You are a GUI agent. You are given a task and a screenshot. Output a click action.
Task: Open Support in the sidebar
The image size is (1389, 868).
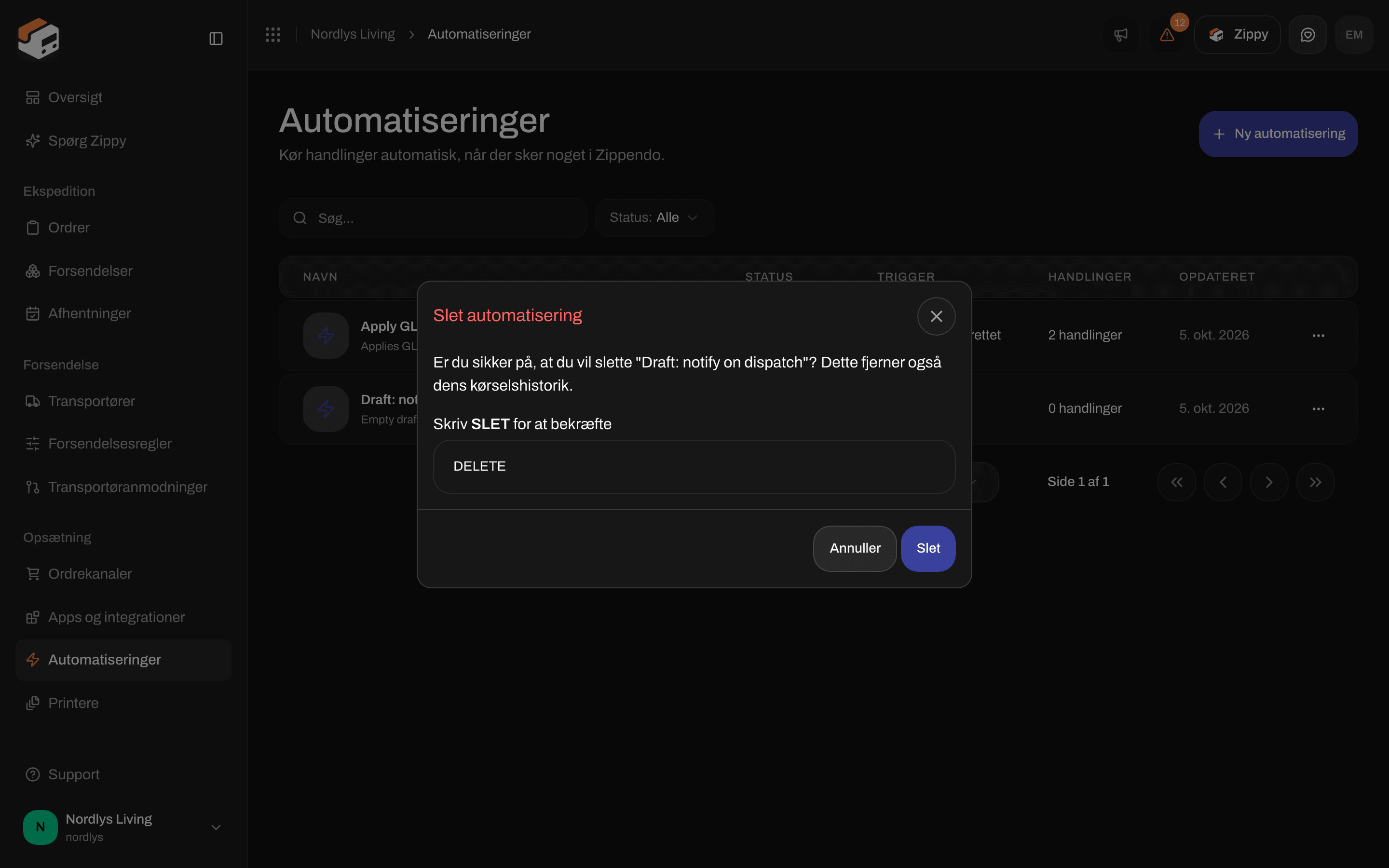tap(123, 774)
